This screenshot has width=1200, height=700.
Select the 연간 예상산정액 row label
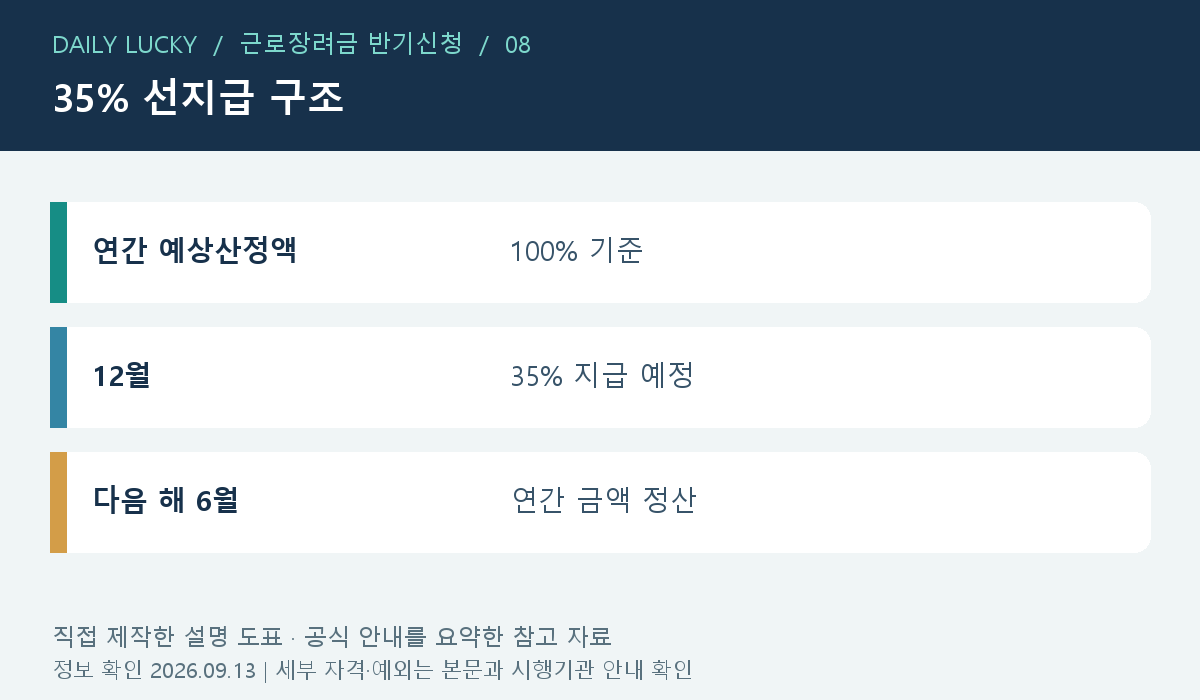point(195,251)
